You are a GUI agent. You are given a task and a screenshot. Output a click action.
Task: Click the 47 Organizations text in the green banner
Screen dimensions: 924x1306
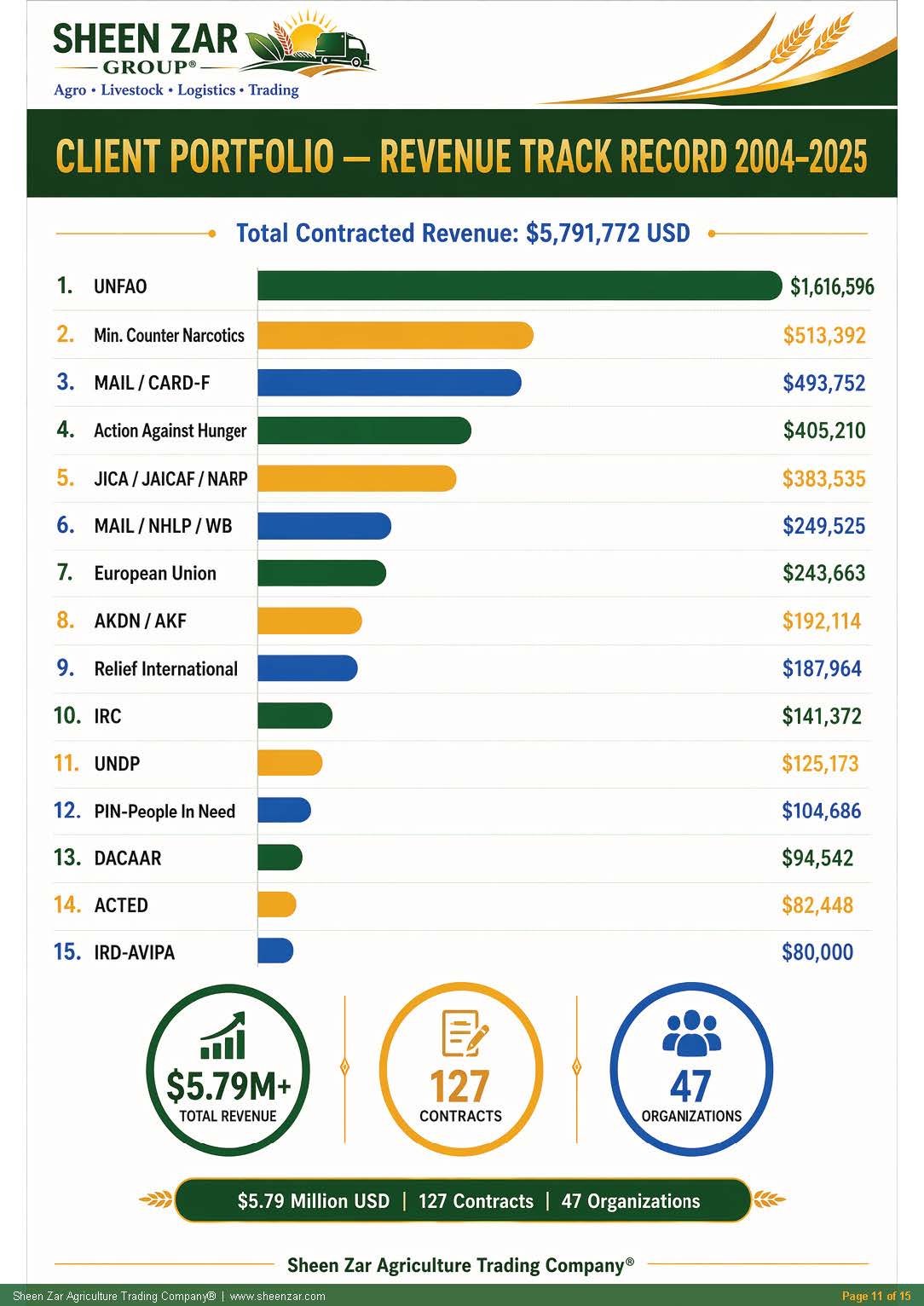[631, 1201]
